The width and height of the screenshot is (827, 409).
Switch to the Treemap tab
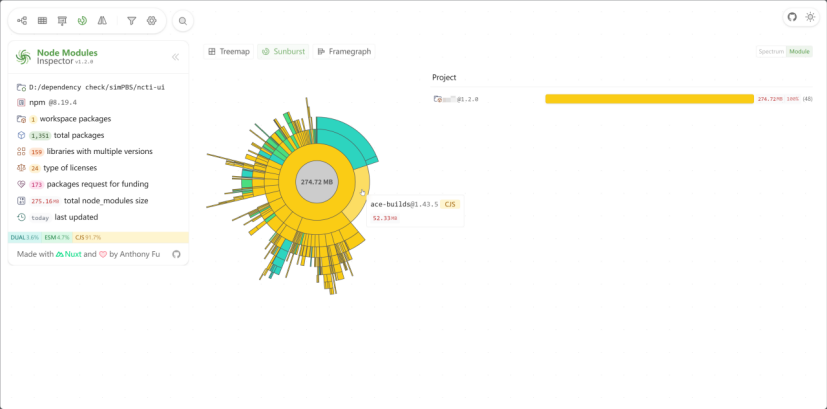[x=229, y=52]
